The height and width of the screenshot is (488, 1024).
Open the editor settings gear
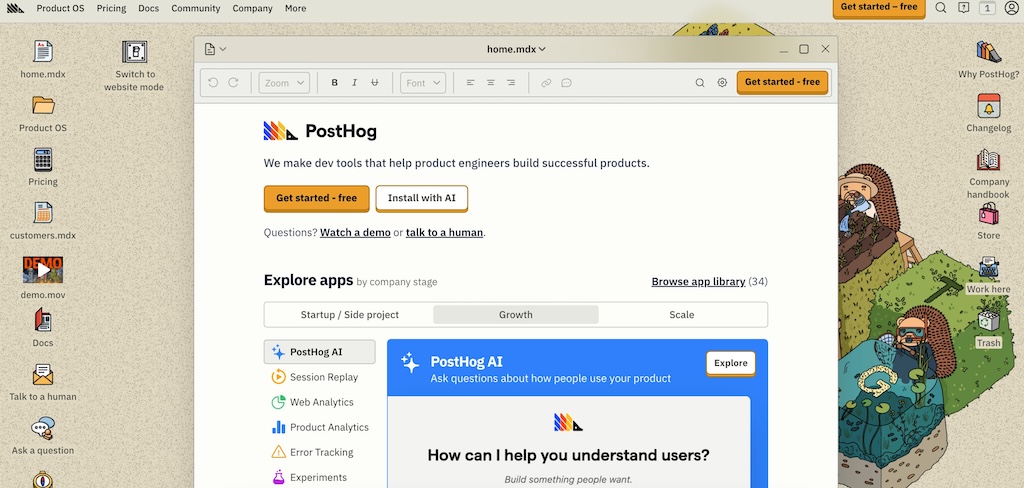(722, 83)
